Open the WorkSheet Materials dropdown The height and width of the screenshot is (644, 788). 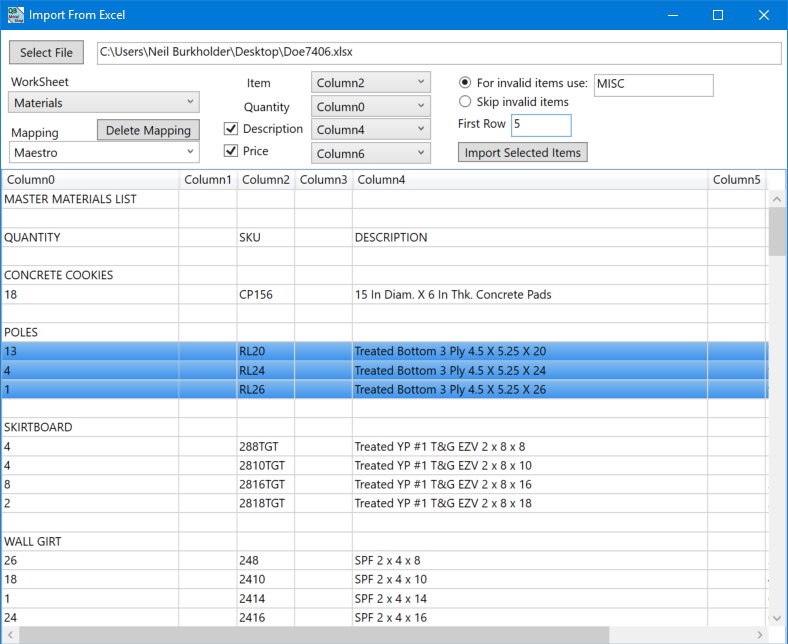[x=104, y=102]
